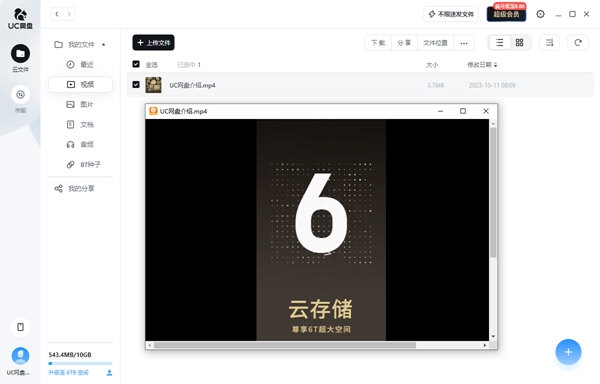Switch to list view
This screenshot has height=384, width=600.
[499, 42]
